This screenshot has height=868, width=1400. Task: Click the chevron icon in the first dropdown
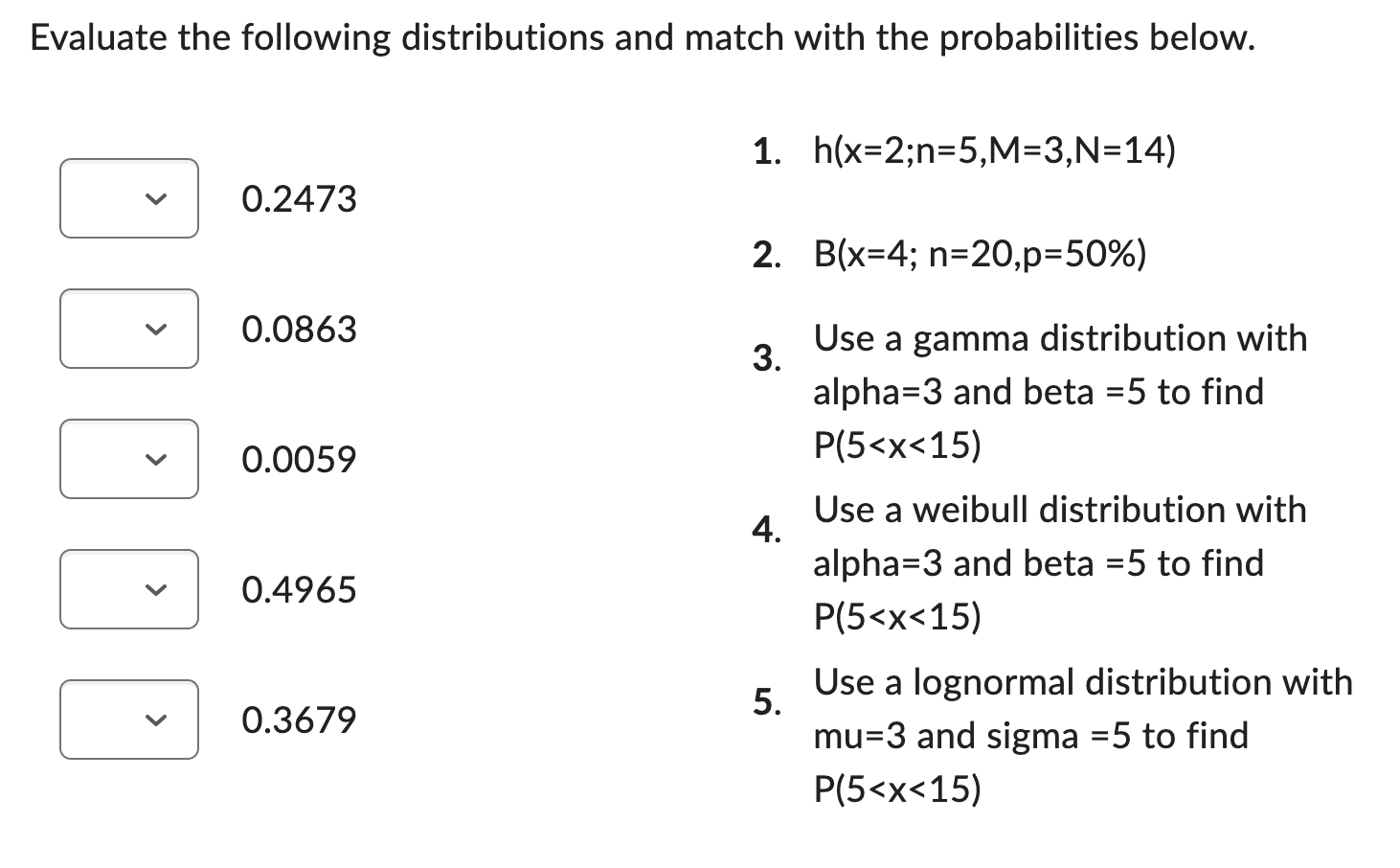(x=157, y=198)
